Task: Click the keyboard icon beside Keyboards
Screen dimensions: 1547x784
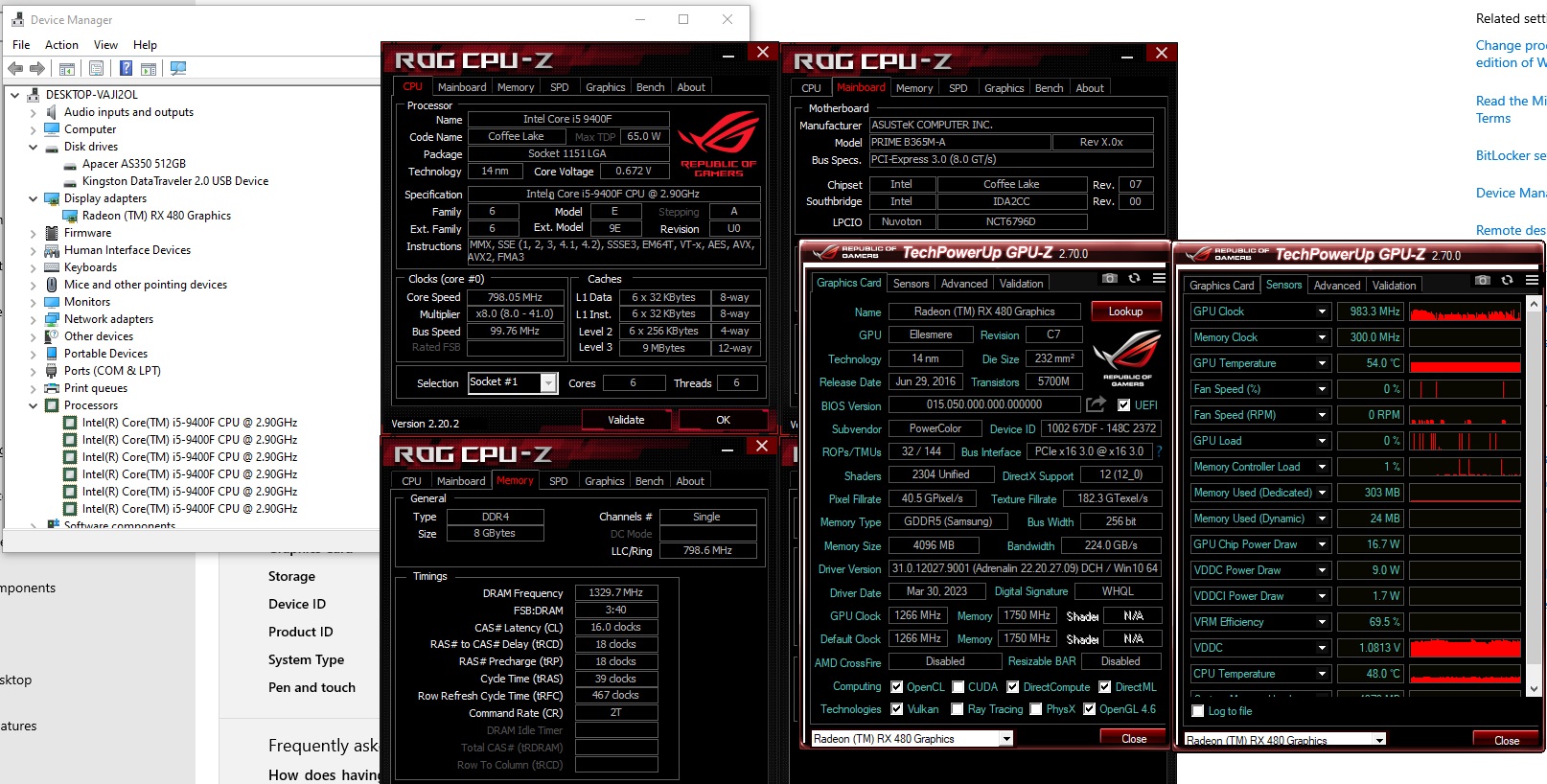Action: pos(52,267)
